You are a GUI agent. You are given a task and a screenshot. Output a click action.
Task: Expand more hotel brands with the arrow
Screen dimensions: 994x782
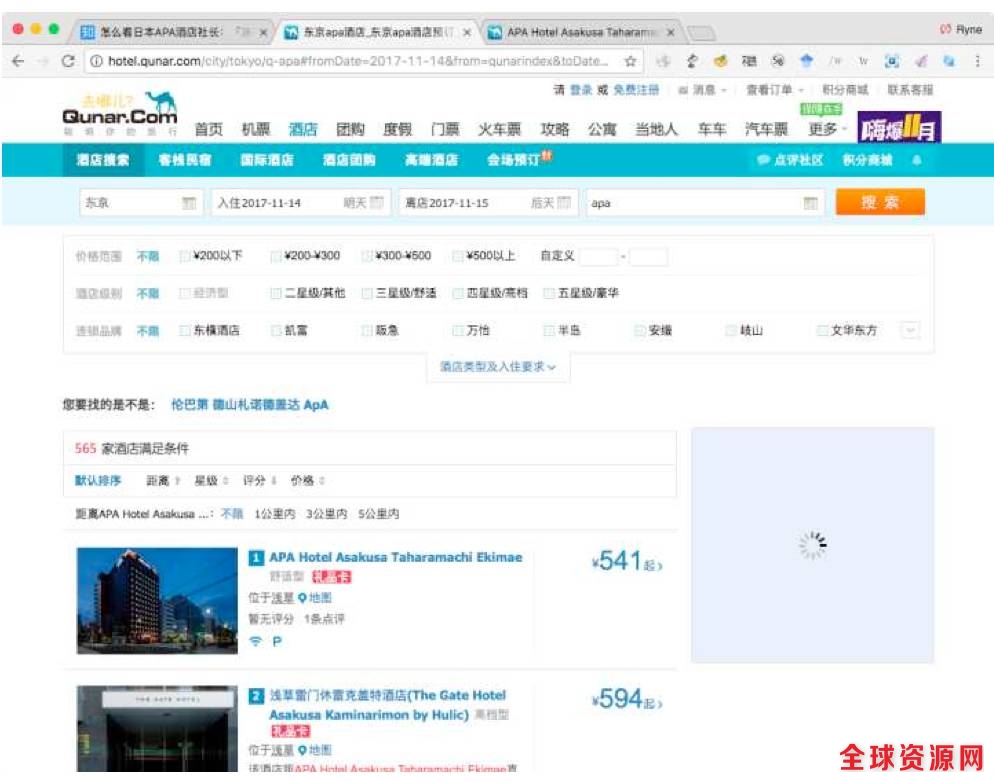pyautogui.click(x=910, y=330)
